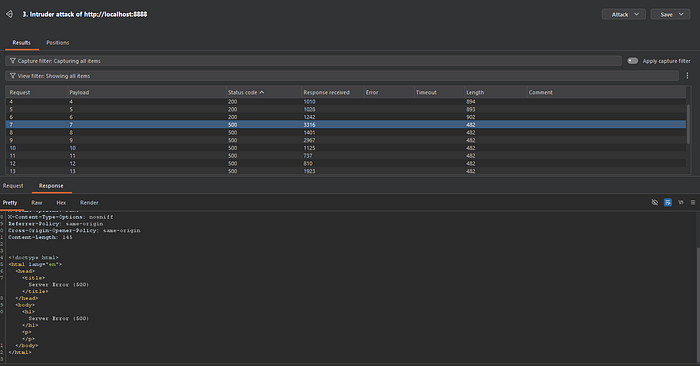Open the Request tab

click(x=13, y=186)
